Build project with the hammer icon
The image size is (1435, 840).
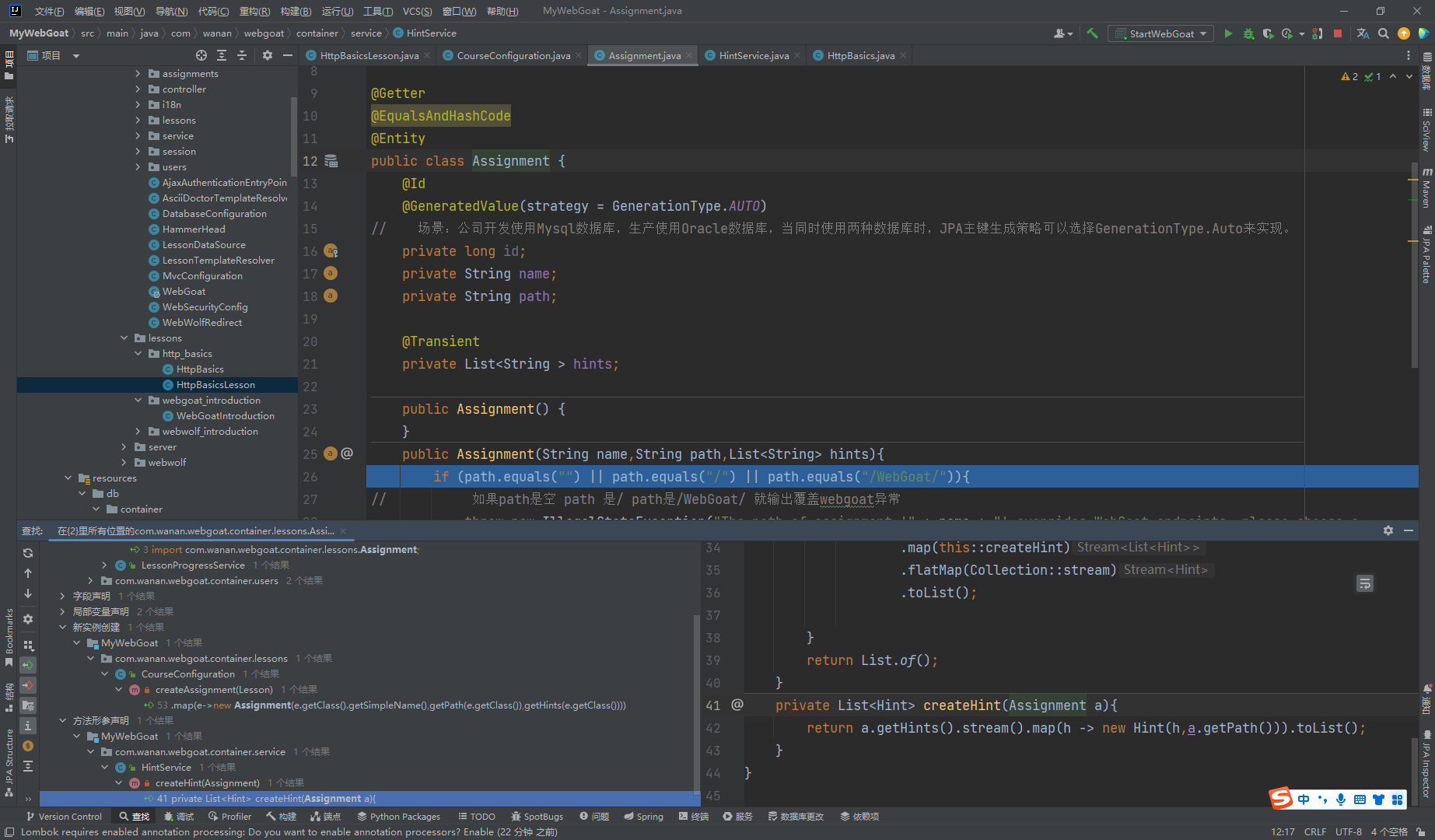1092,33
